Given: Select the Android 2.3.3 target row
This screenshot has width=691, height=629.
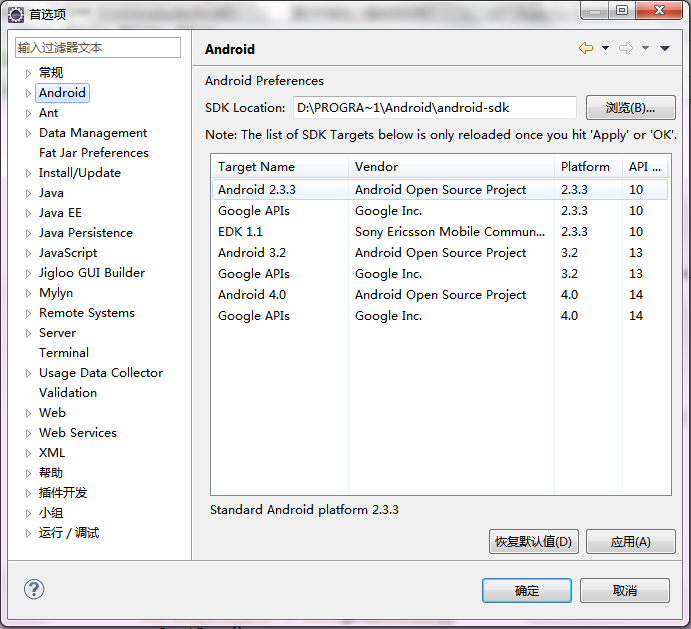Looking at the screenshot, I should 440,190.
